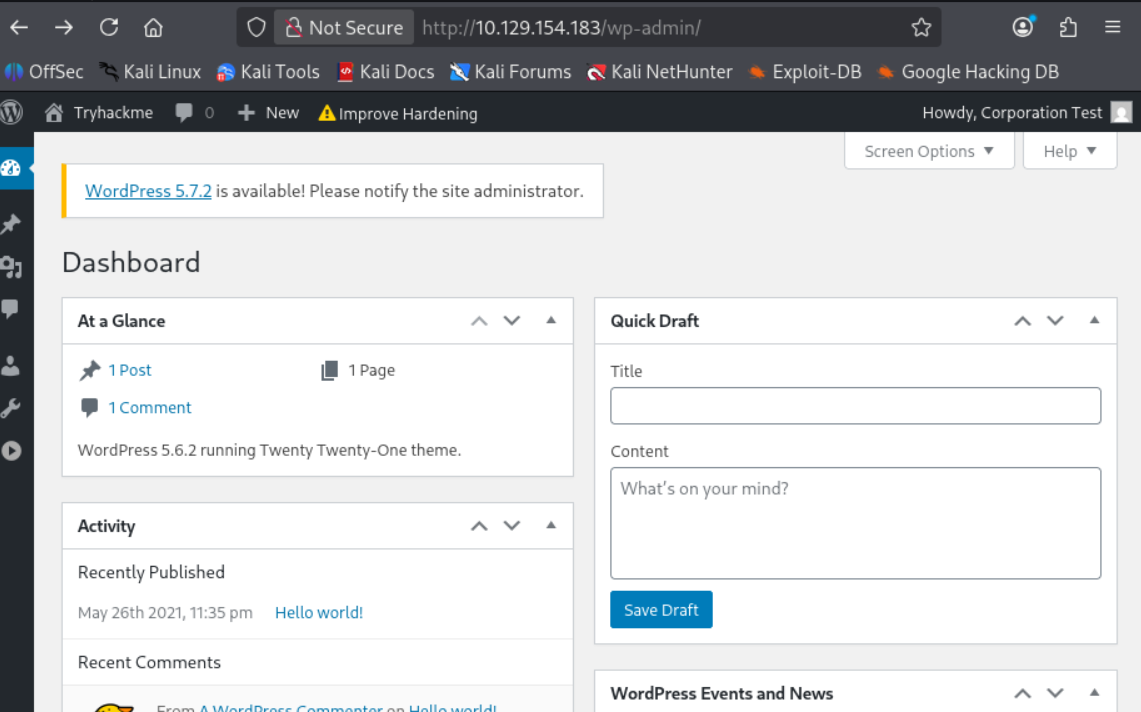Open Tools wrench icon in sidebar
1141x712 pixels.
[x=11, y=408]
